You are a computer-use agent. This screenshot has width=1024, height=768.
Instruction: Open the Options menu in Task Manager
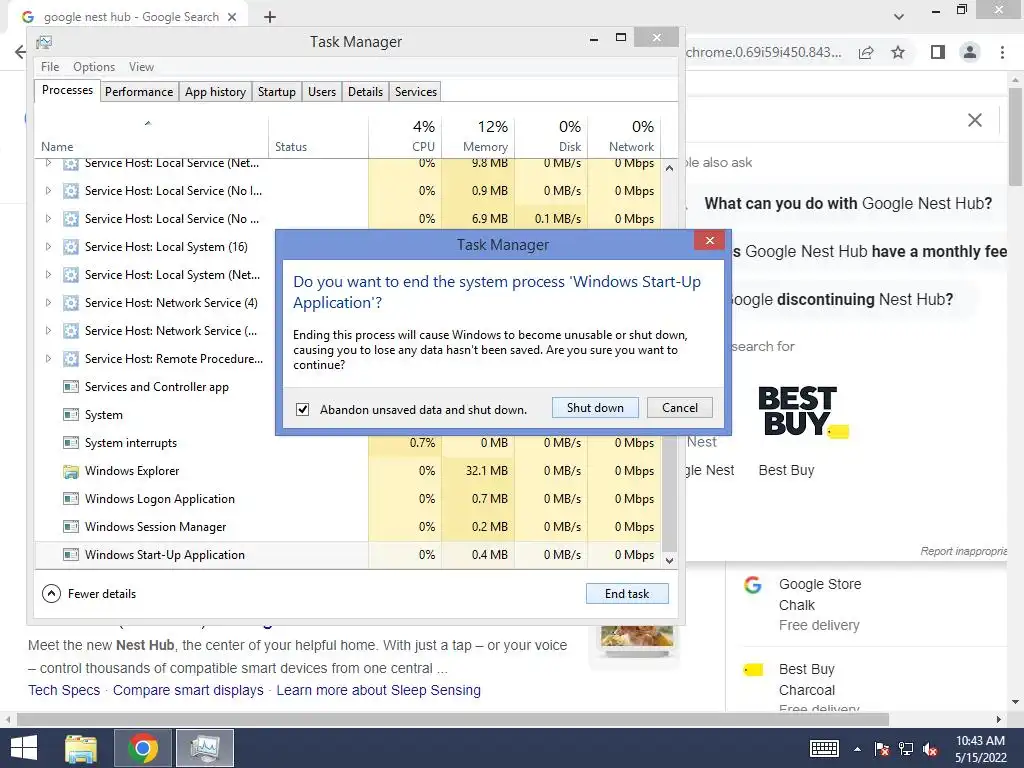click(94, 67)
